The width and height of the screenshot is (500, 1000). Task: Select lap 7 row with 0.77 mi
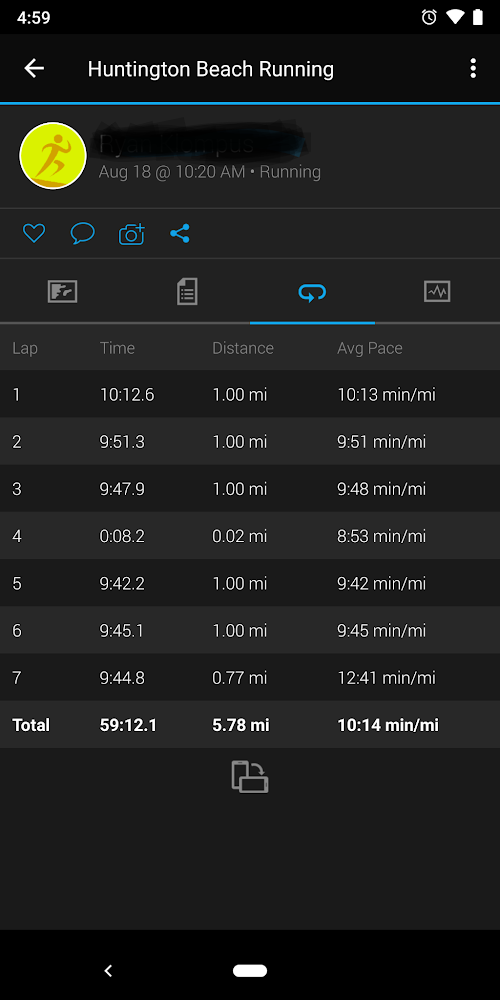coord(250,677)
